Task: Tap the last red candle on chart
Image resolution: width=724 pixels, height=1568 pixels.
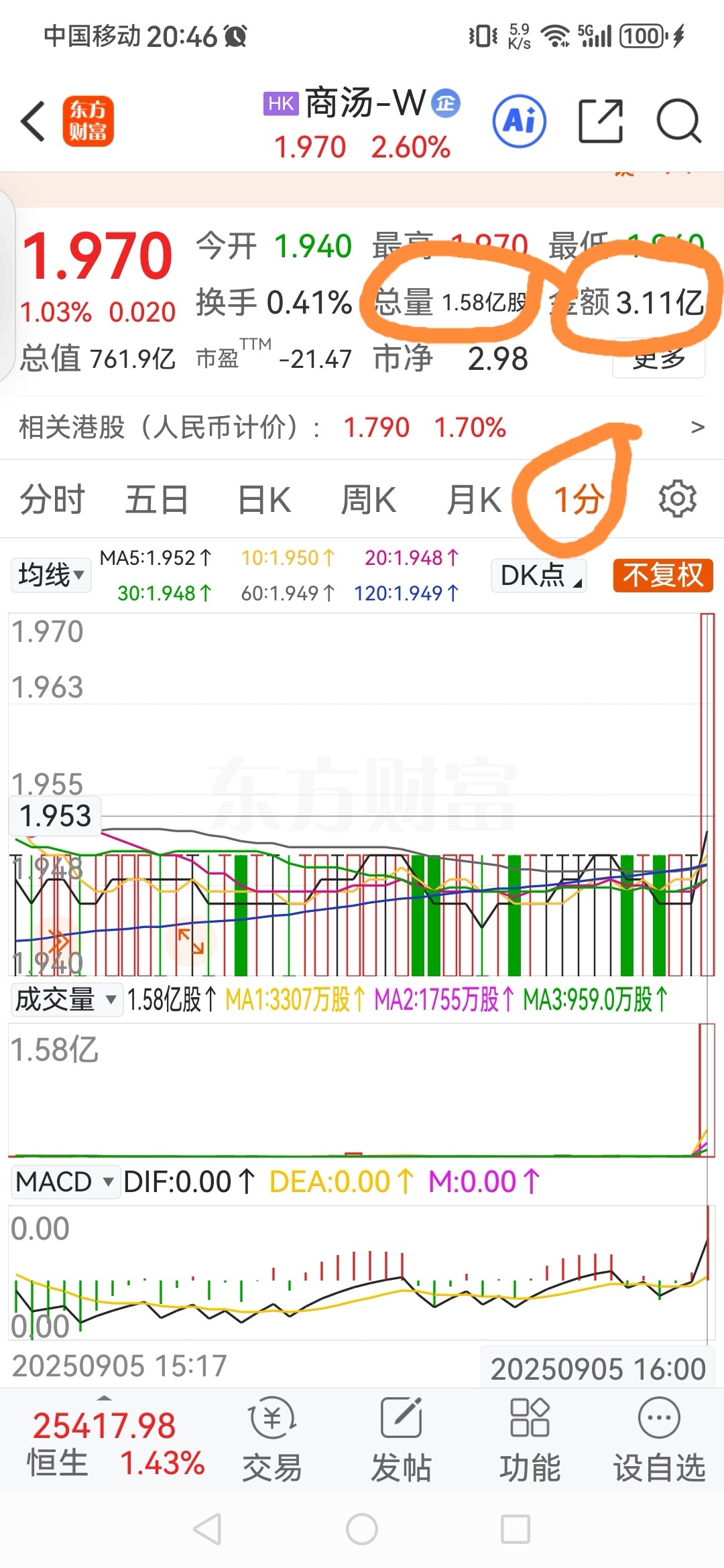Action: [707, 794]
